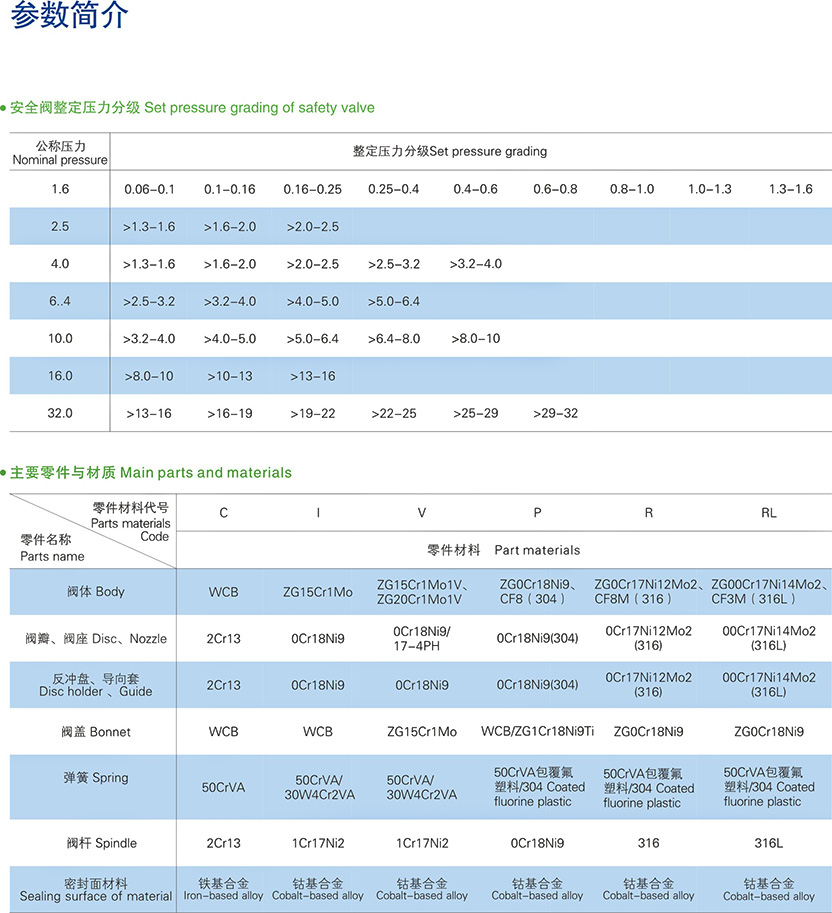This screenshot has height=913, width=832.
Task: Click the '整定压力分级Set pressure grading' table header
Action: (449, 151)
